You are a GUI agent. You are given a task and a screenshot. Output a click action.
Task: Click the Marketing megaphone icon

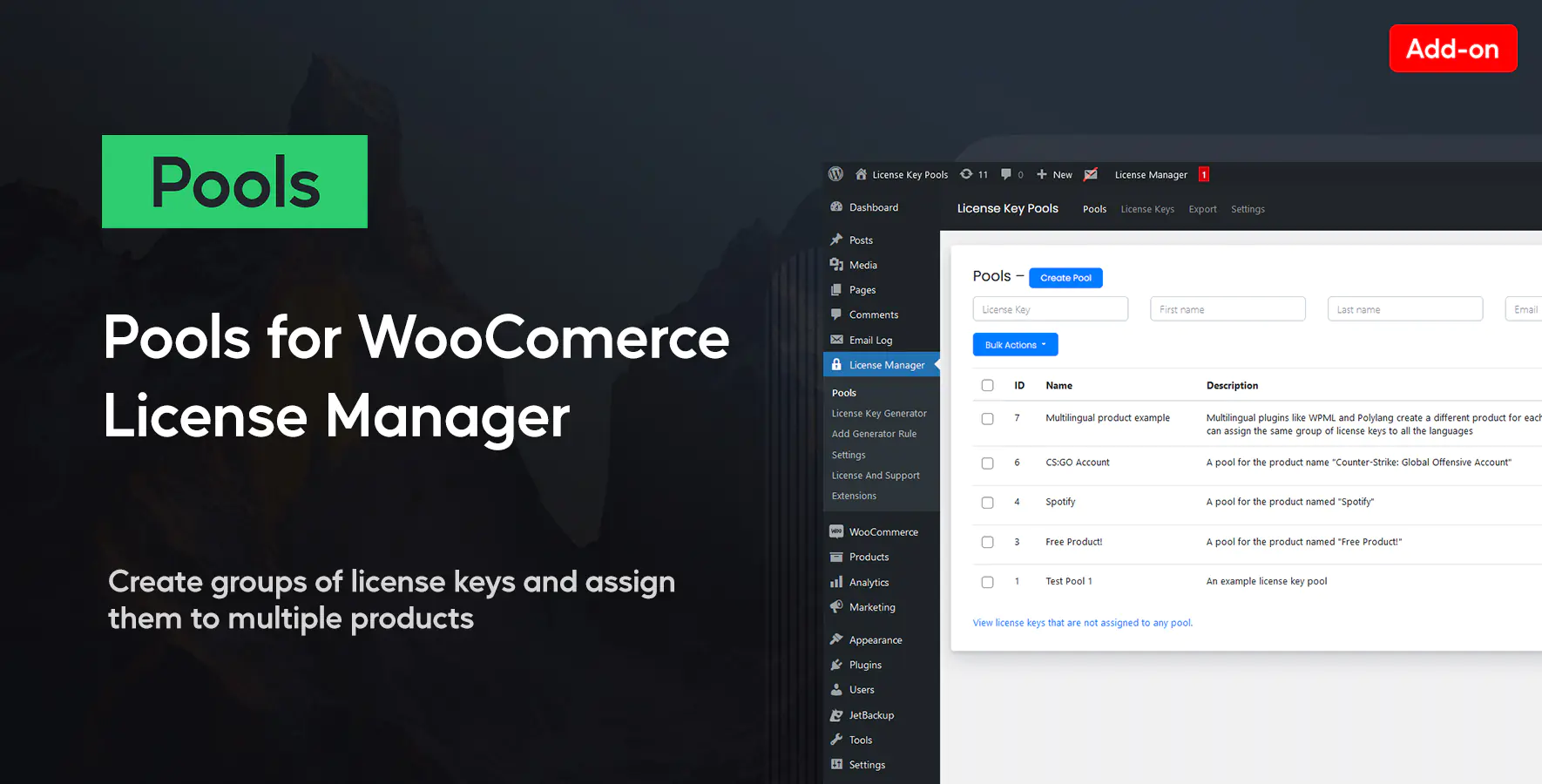point(835,607)
